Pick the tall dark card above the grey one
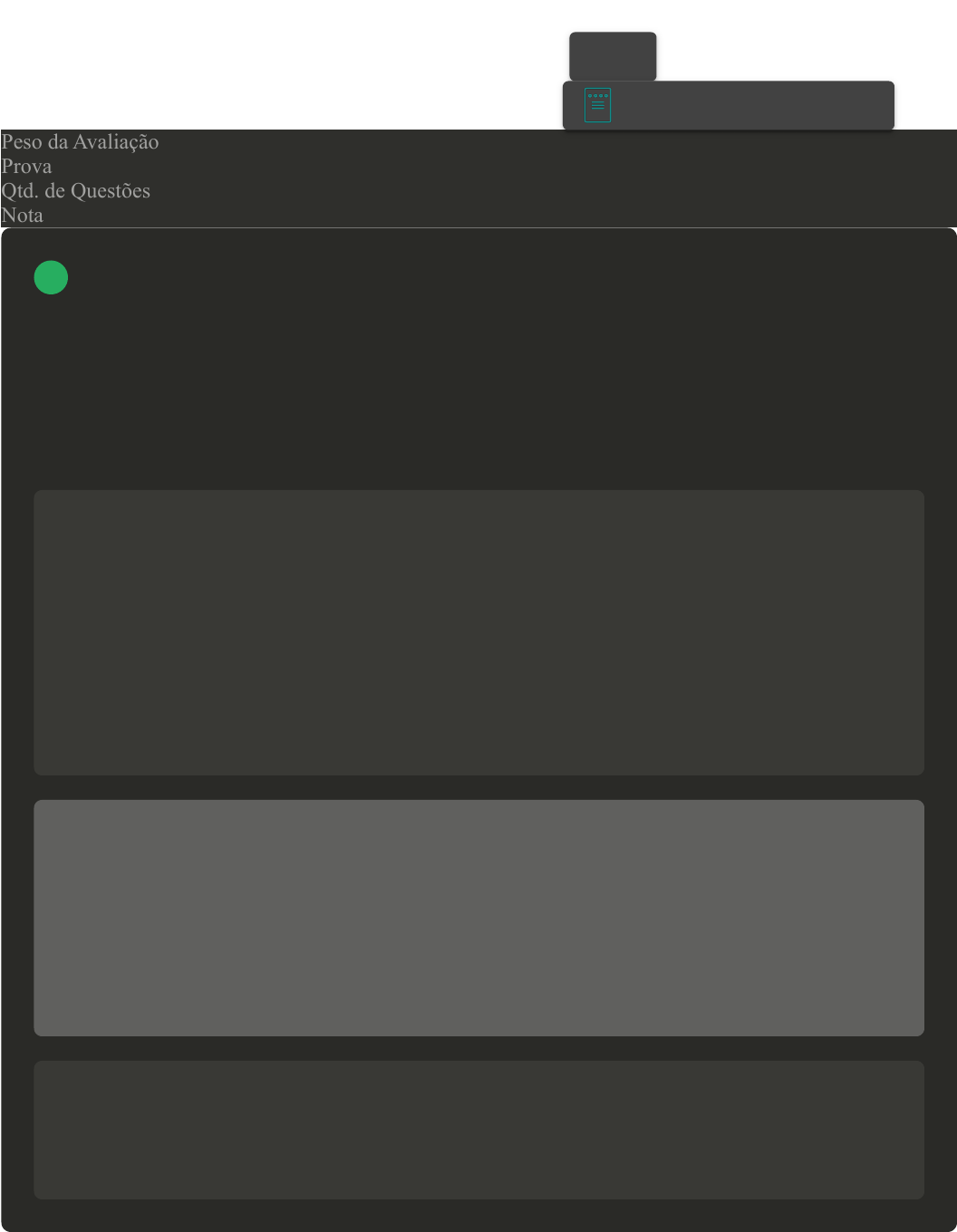This screenshot has height=1232, width=957. click(x=478, y=632)
